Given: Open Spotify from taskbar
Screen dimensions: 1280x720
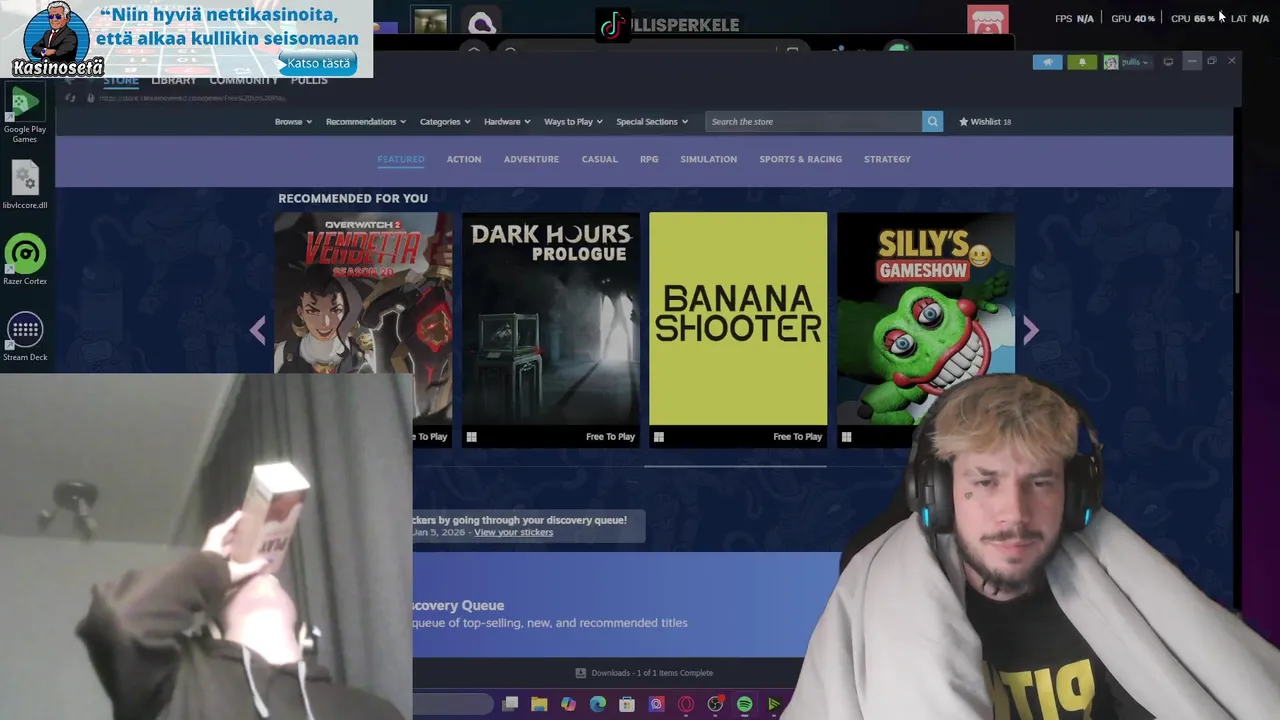Looking at the screenshot, I should (x=745, y=704).
